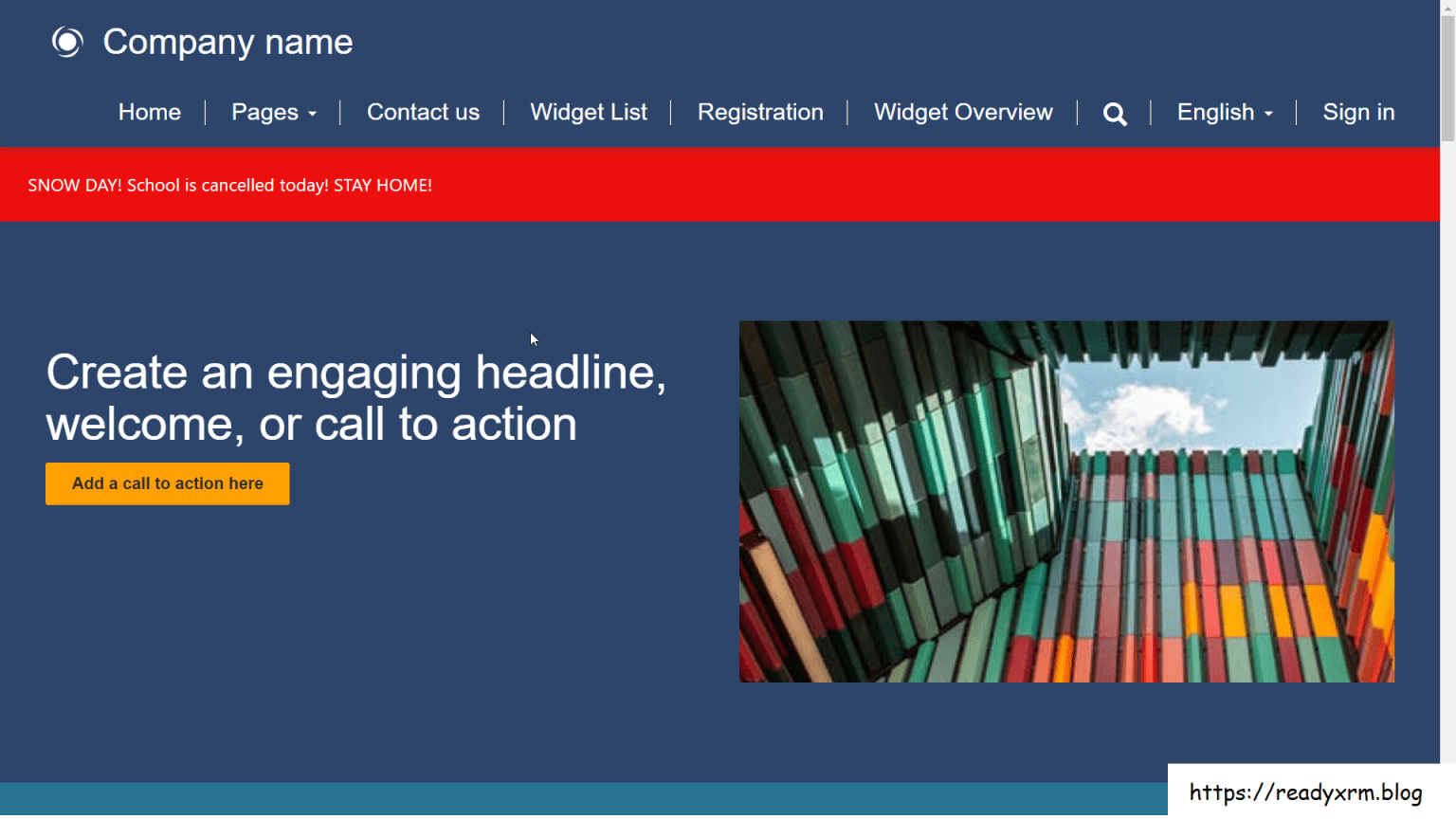This screenshot has width=1456, height=819.
Task: Sign in to the website
Action: [x=1358, y=112]
